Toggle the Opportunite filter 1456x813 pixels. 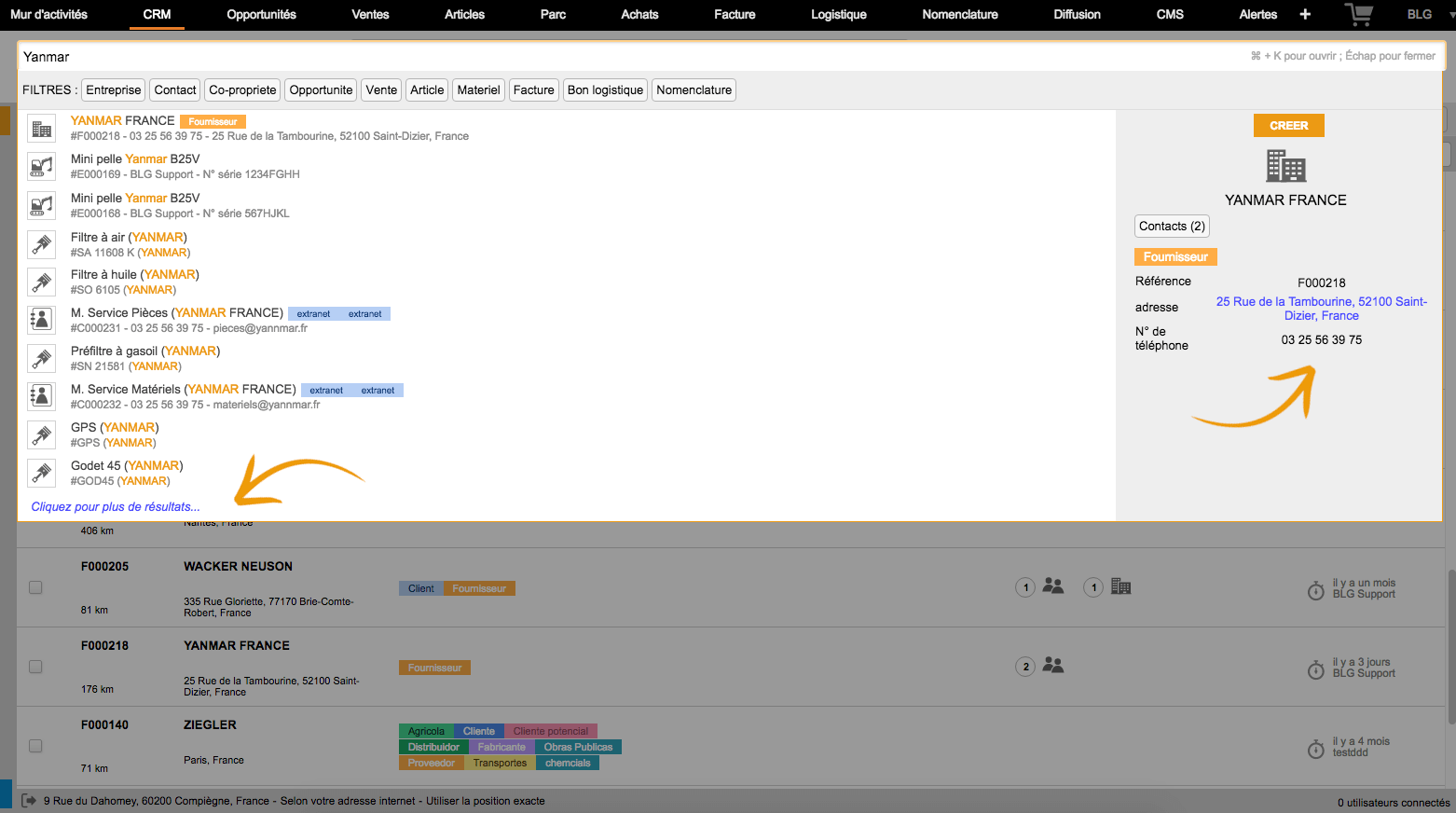coord(321,90)
